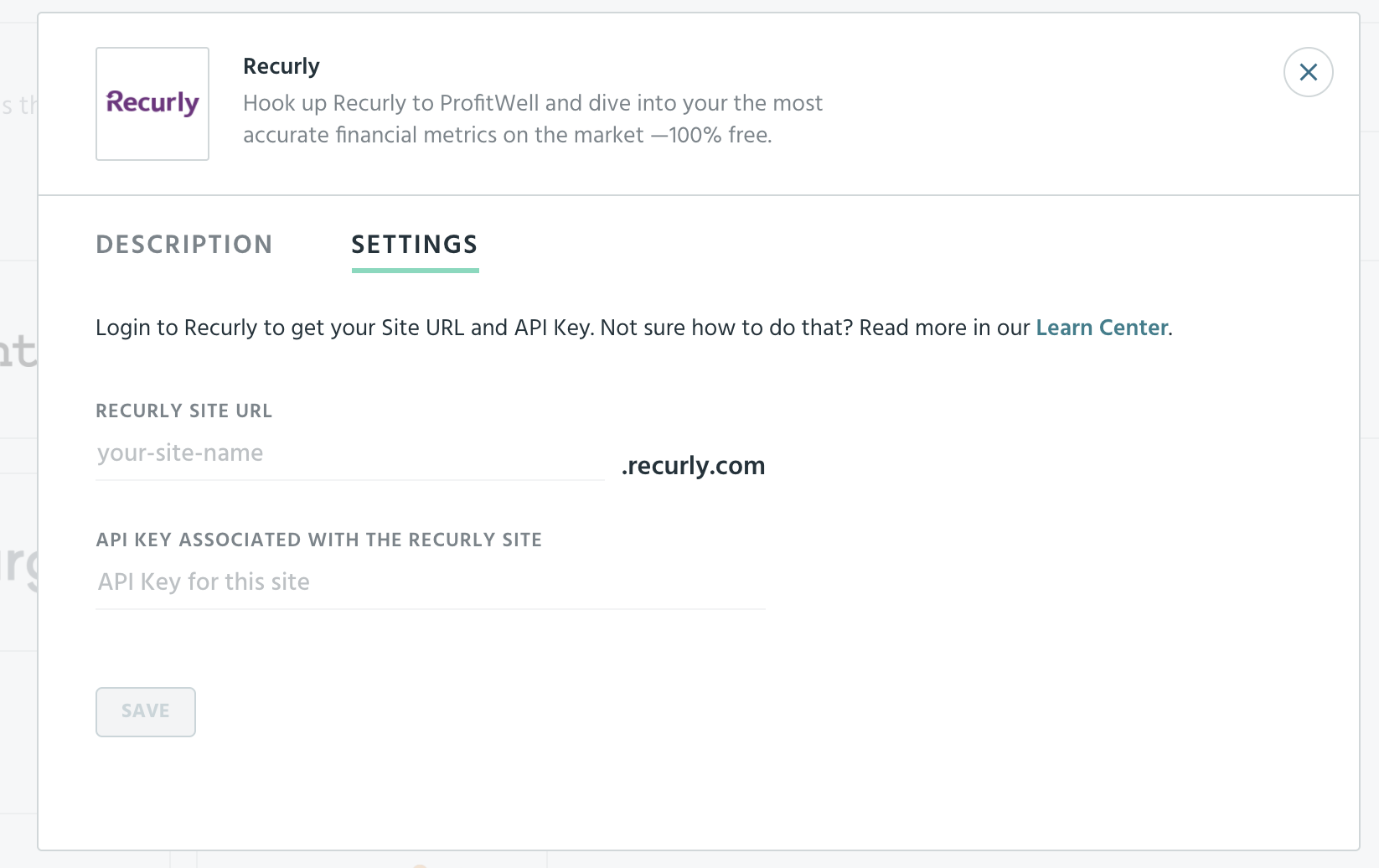The width and height of the screenshot is (1379, 868).
Task: Click the '100% free' text in header
Action: [x=720, y=135]
